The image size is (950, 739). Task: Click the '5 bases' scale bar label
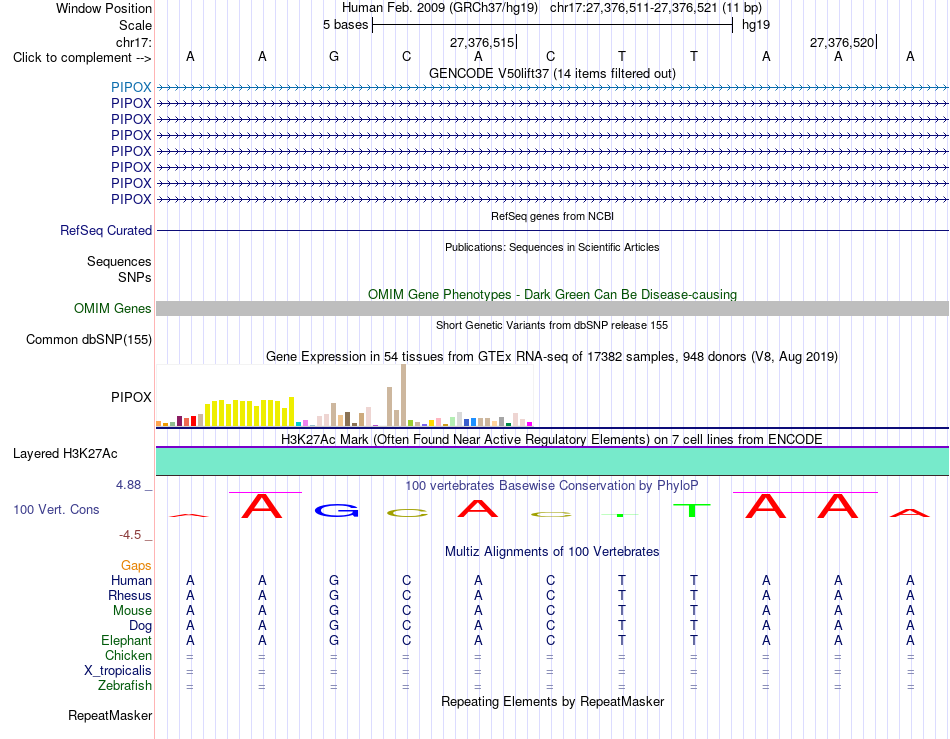pos(345,25)
